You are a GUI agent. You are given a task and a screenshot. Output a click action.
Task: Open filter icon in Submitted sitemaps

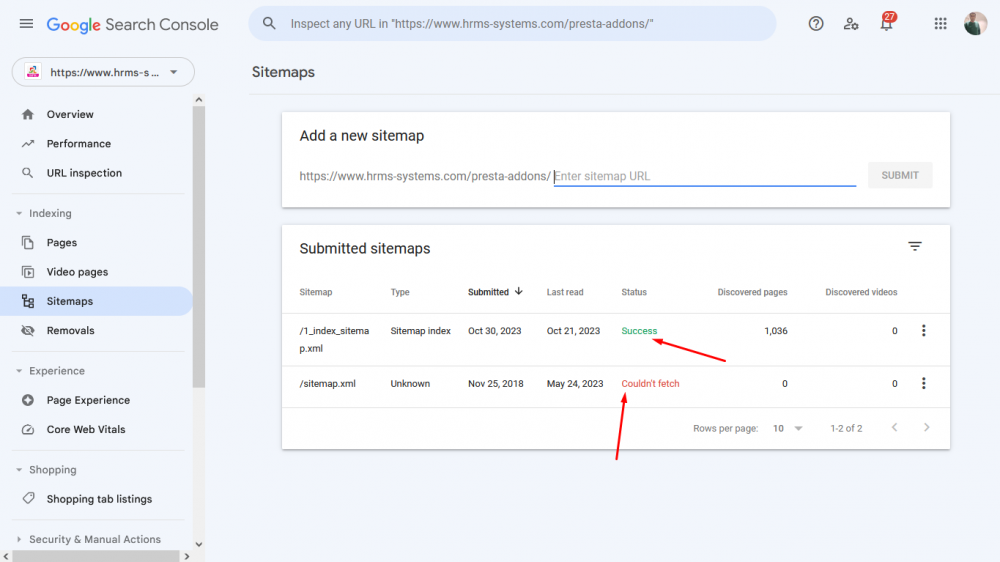pyautogui.click(x=915, y=246)
